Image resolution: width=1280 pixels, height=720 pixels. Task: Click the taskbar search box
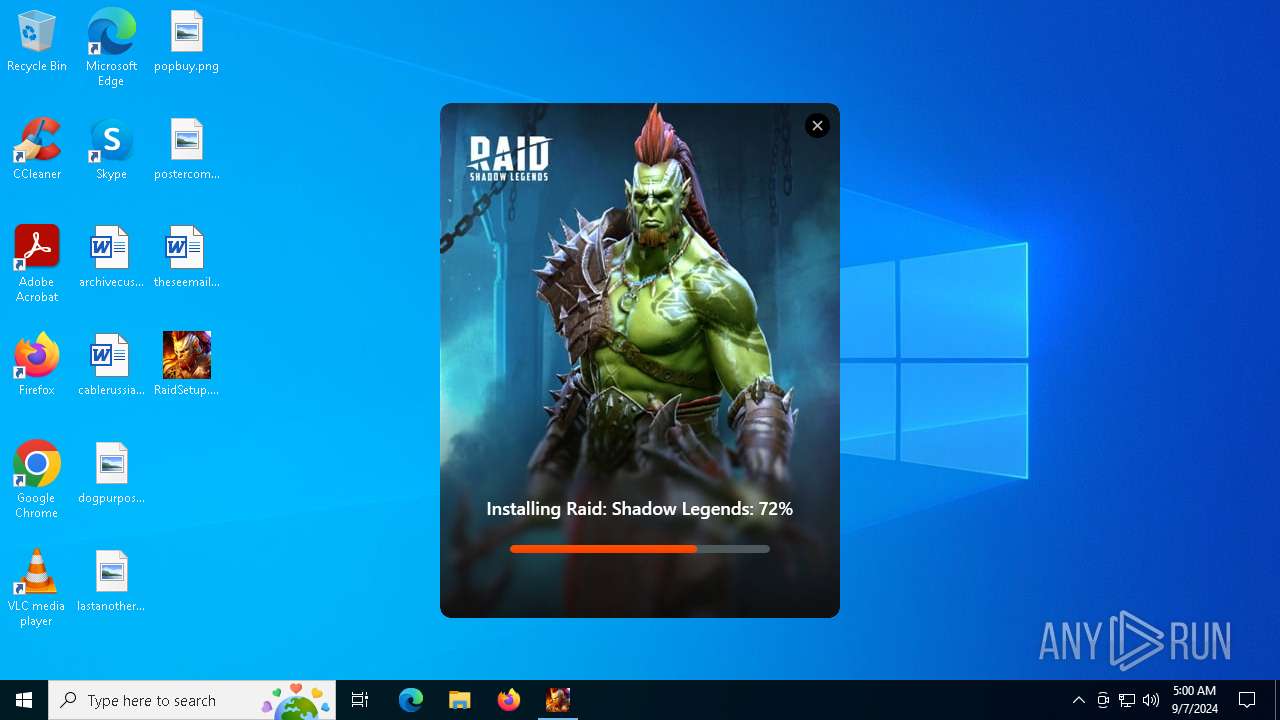click(192, 700)
